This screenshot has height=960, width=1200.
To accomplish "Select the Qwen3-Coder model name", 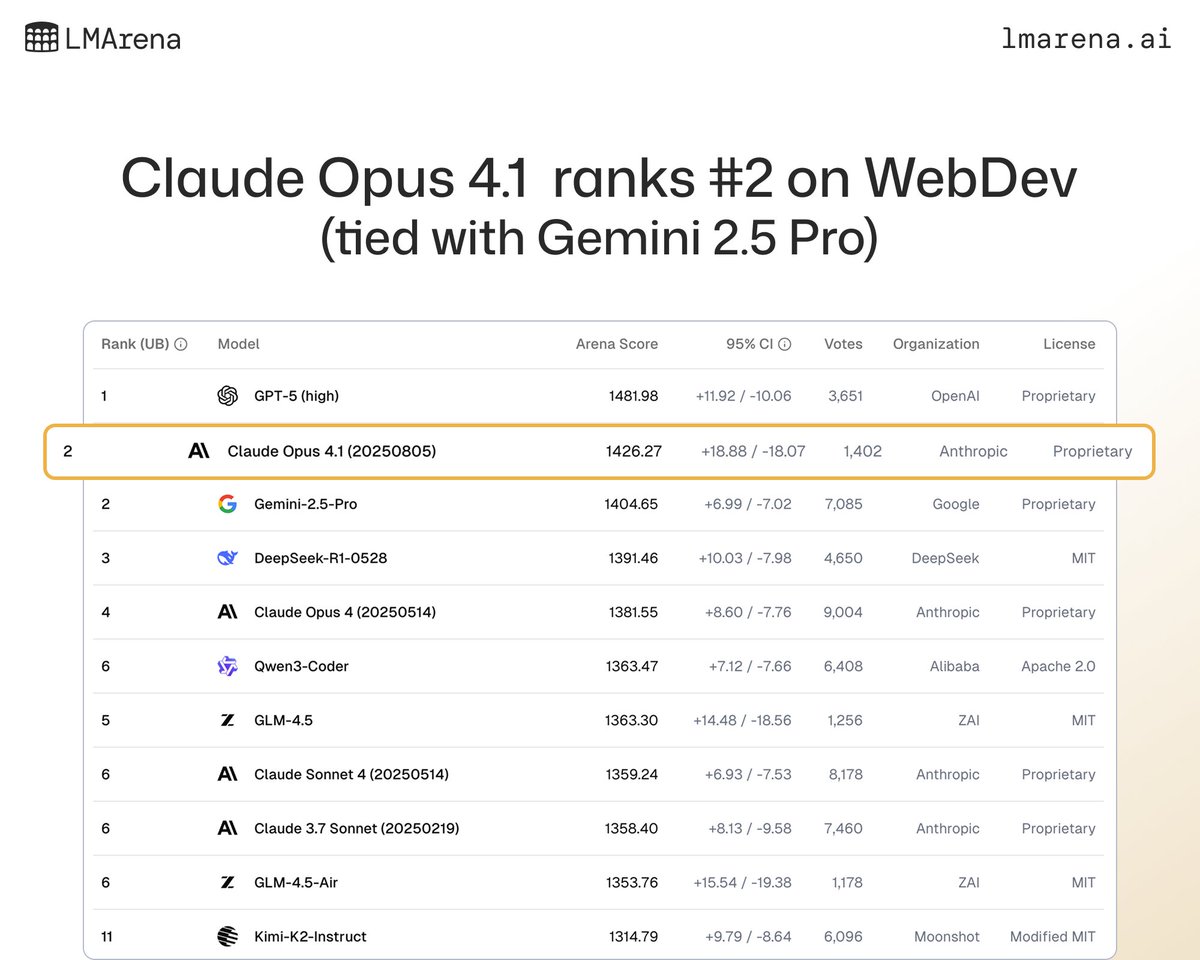I will [x=301, y=666].
